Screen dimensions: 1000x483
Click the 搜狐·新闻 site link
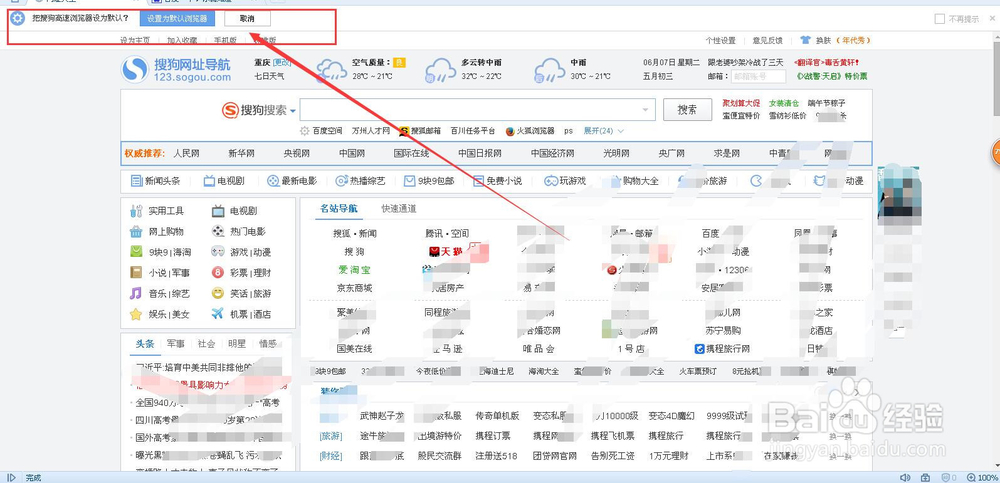(x=355, y=234)
